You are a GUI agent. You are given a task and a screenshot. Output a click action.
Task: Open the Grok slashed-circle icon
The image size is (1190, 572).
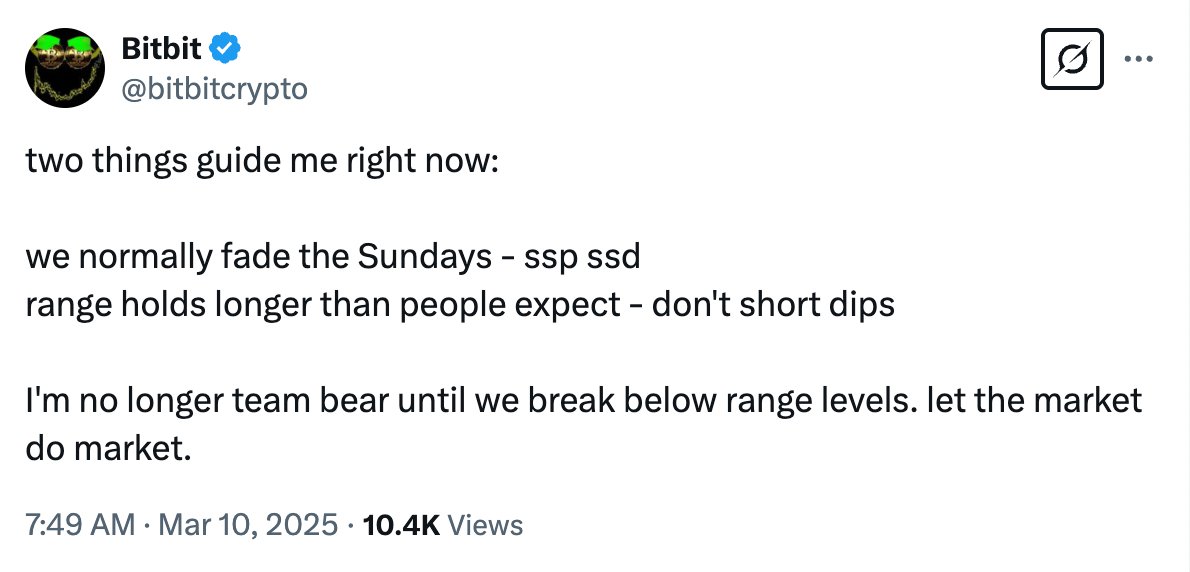1072,58
